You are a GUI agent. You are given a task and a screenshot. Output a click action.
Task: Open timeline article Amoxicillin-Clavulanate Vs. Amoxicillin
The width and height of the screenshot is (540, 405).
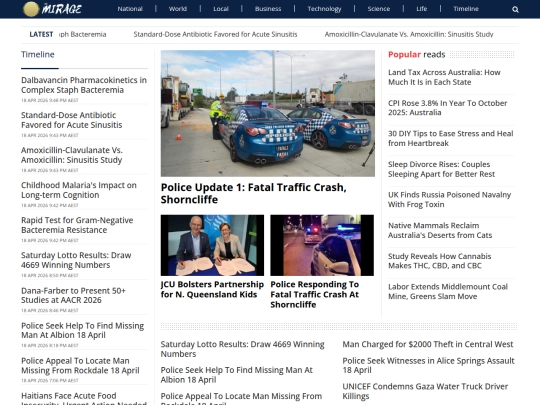72,155
